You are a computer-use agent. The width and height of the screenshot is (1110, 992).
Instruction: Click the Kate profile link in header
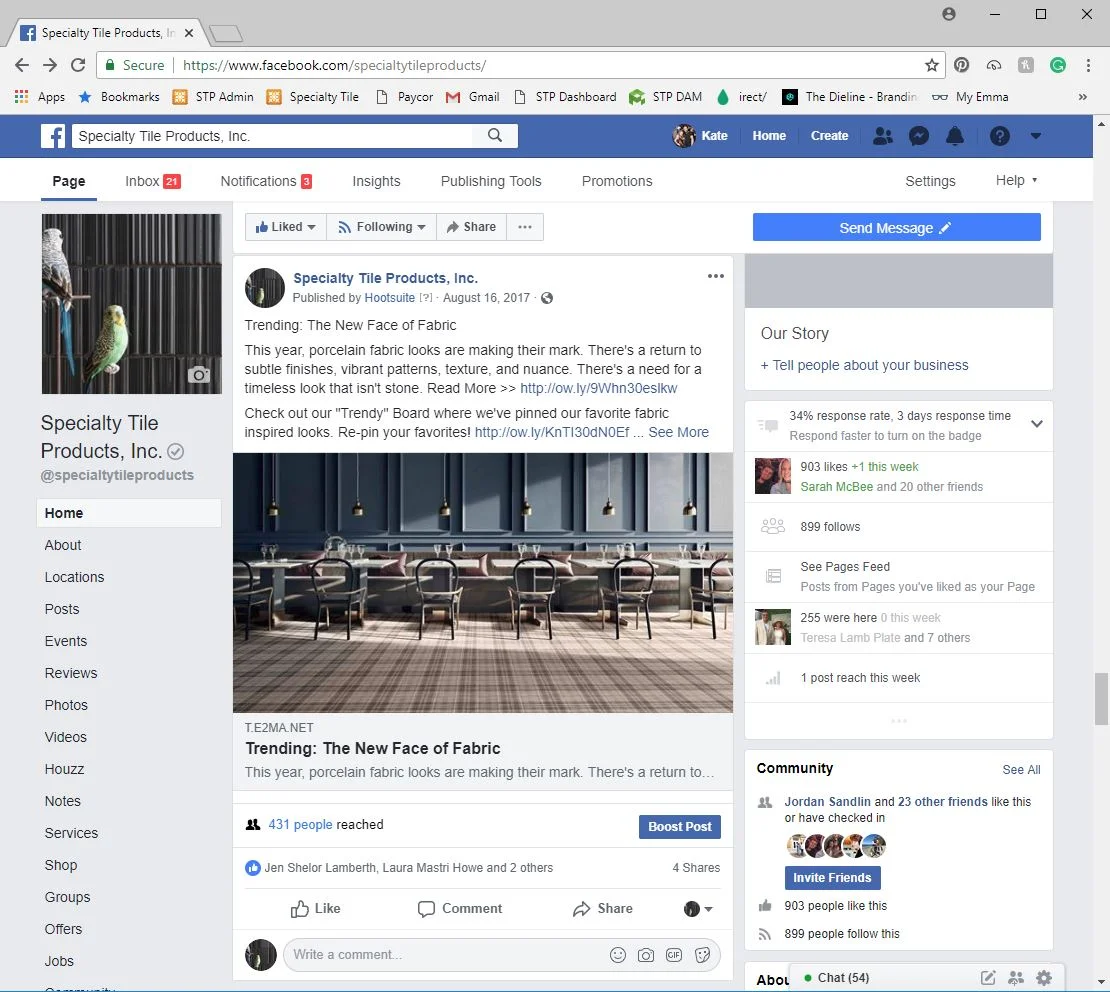point(701,136)
